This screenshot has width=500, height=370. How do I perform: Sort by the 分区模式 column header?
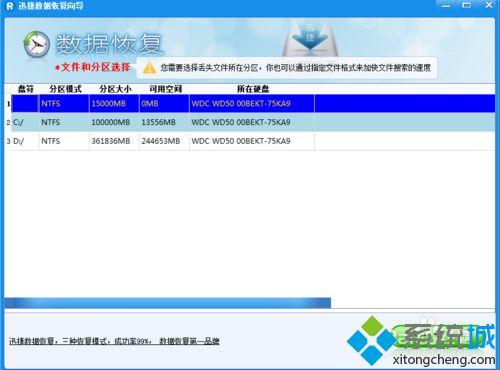[65, 89]
